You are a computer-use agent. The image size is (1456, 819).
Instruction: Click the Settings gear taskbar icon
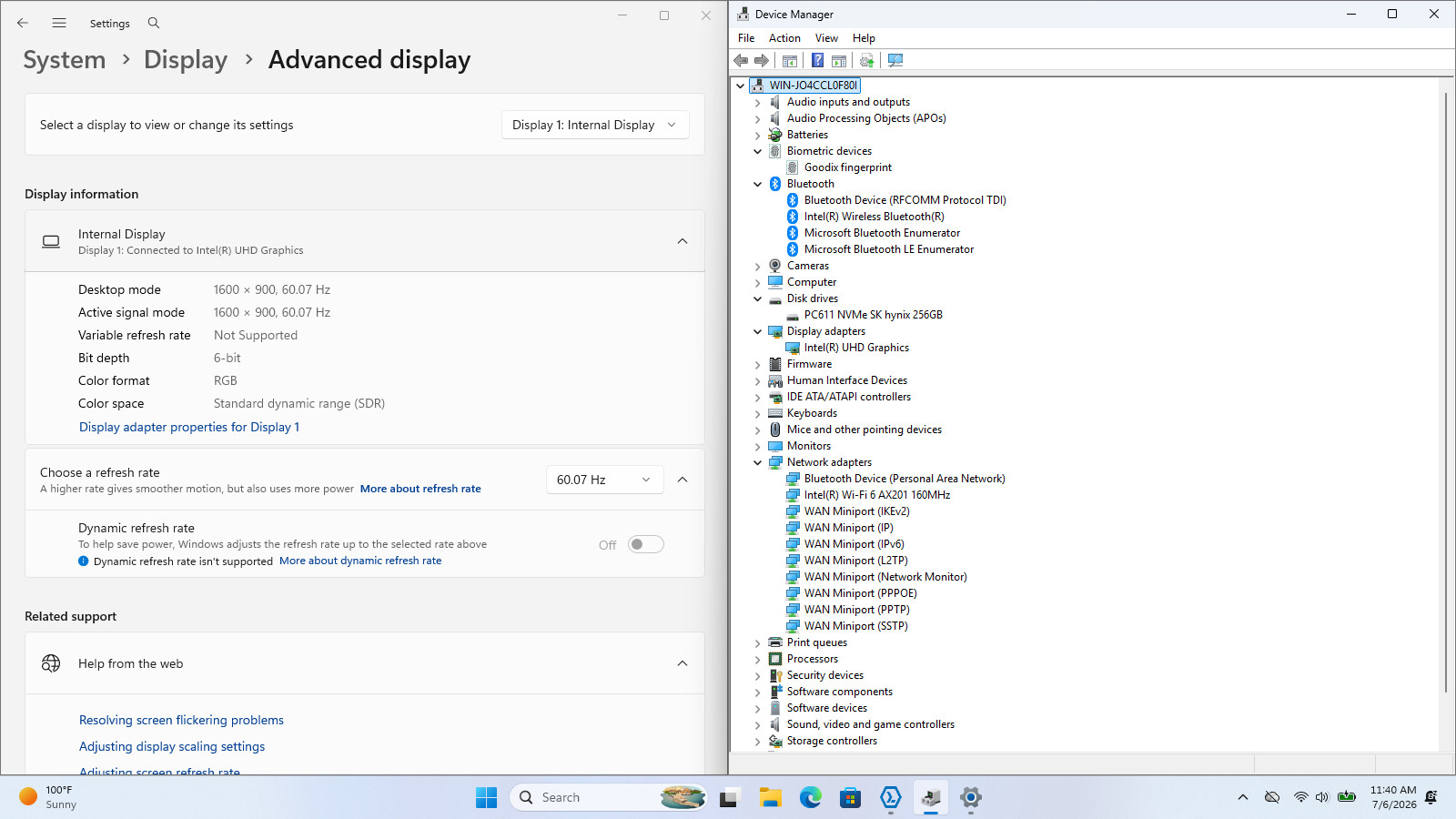(971, 798)
